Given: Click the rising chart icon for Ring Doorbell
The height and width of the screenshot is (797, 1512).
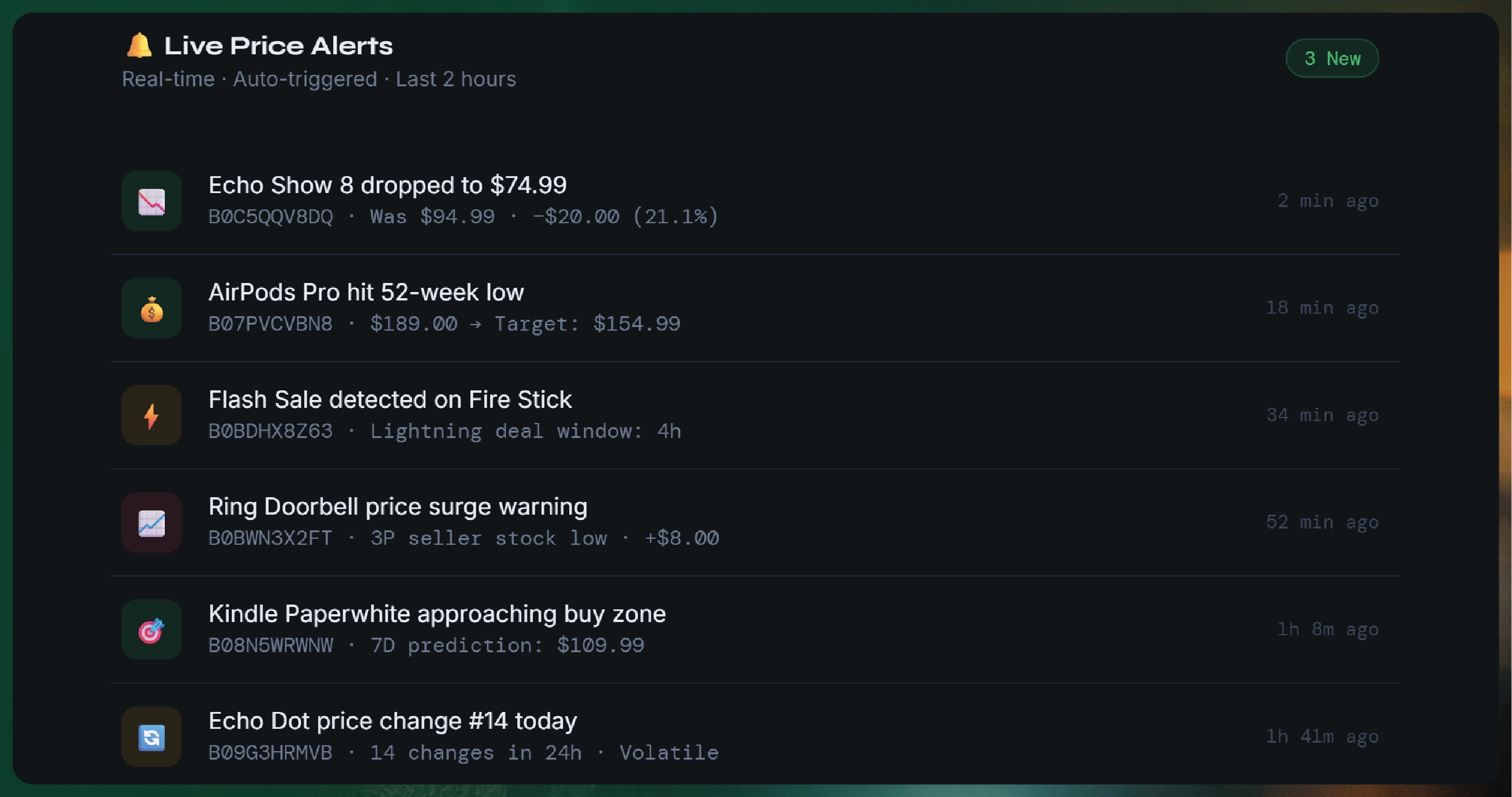Looking at the screenshot, I should pyautogui.click(x=152, y=523).
